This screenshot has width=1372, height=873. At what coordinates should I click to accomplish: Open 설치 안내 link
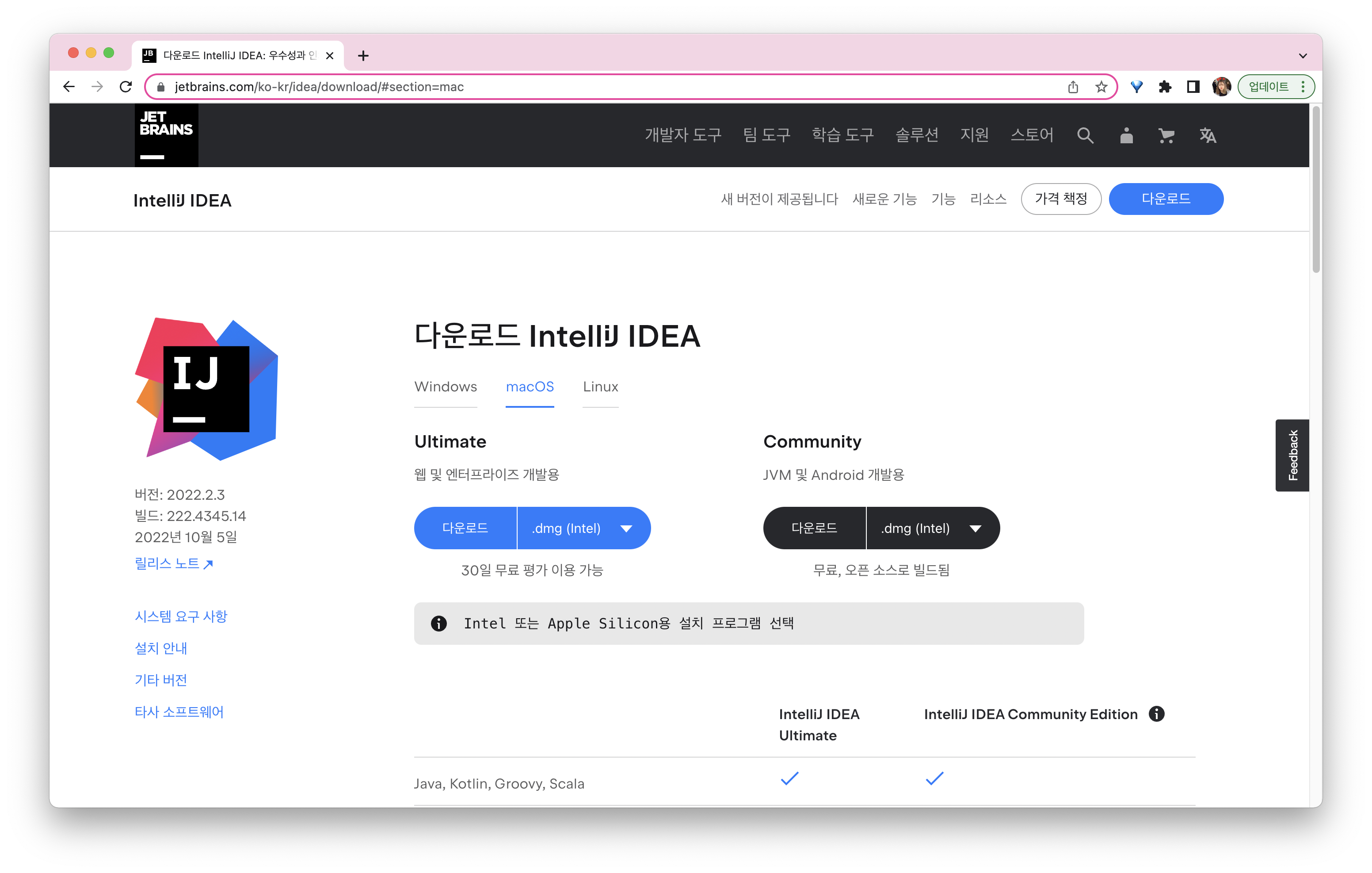point(161,648)
